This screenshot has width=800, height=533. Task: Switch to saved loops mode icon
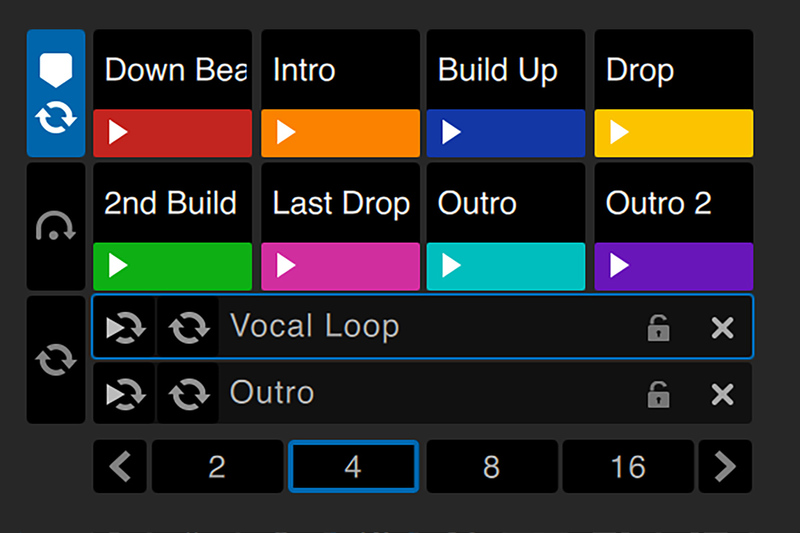point(56,360)
